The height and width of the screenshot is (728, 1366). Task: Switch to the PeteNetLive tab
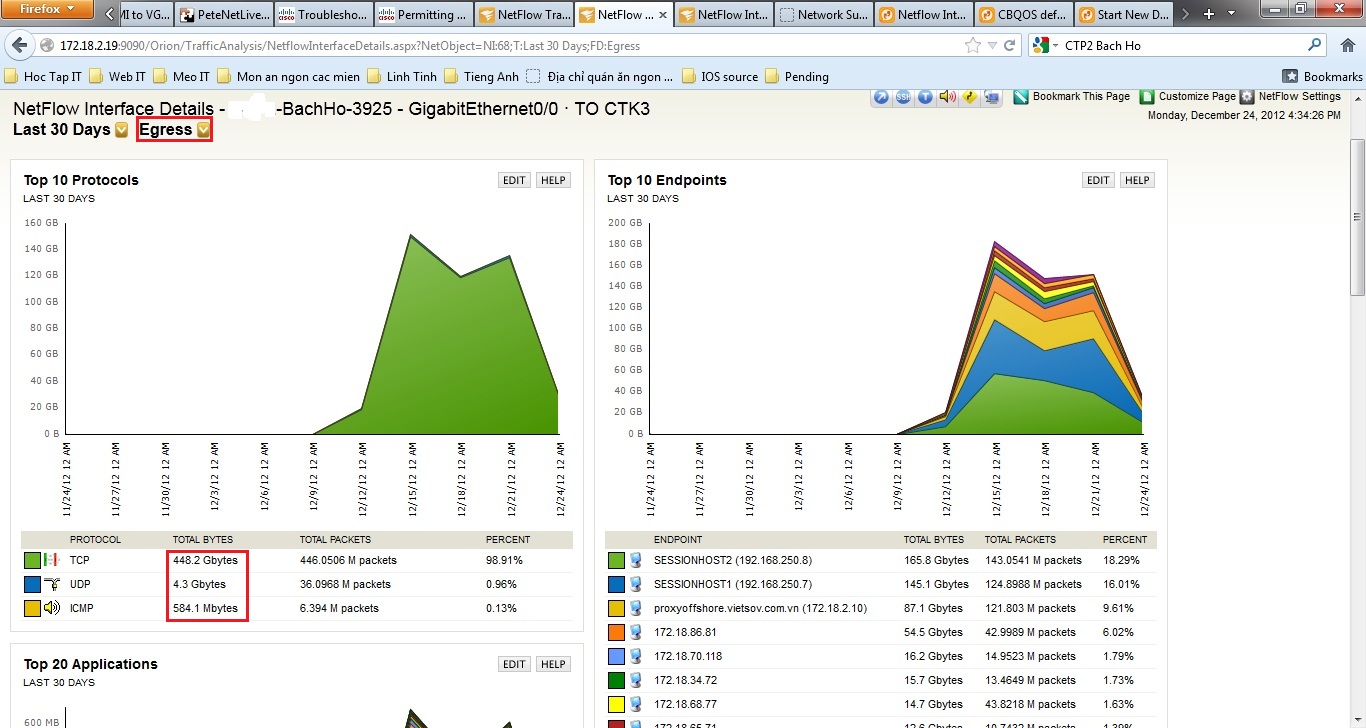point(224,15)
